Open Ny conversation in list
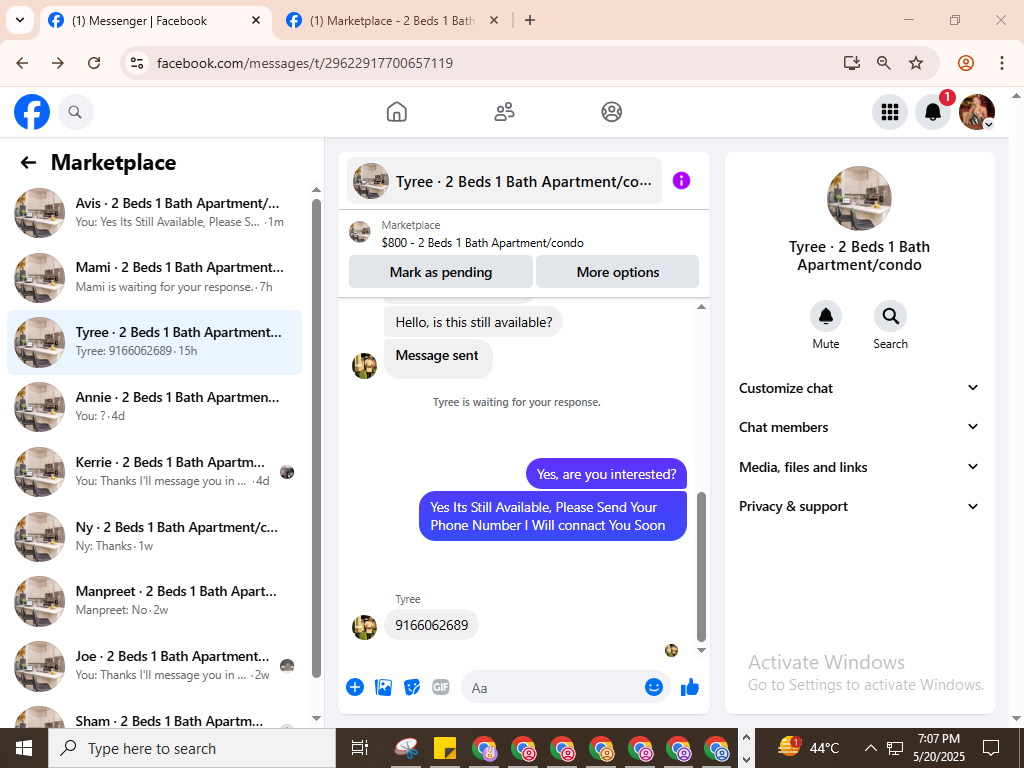This screenshot has width=1024, height=768. [154, 537]
